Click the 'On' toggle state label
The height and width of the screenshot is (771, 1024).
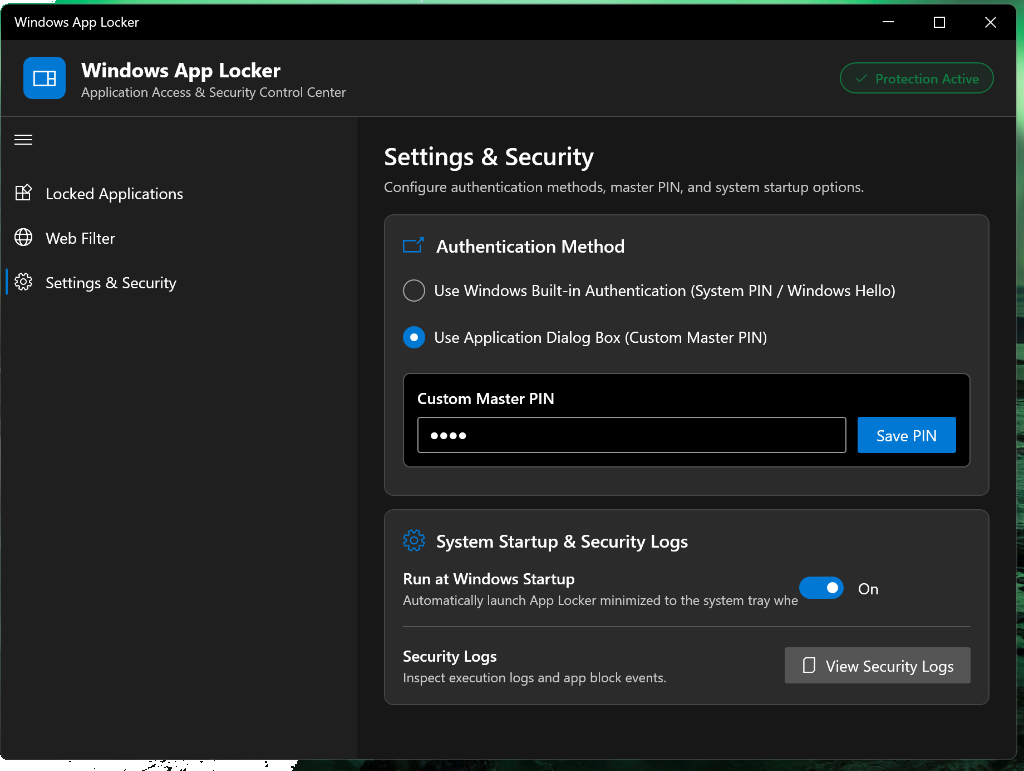coord(868,589)
